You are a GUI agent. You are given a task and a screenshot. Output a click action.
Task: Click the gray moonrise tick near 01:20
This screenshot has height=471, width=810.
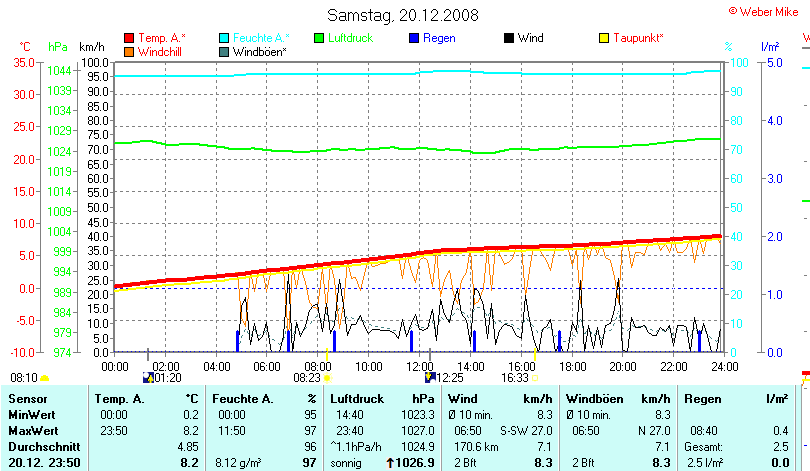tap(148, 355)
